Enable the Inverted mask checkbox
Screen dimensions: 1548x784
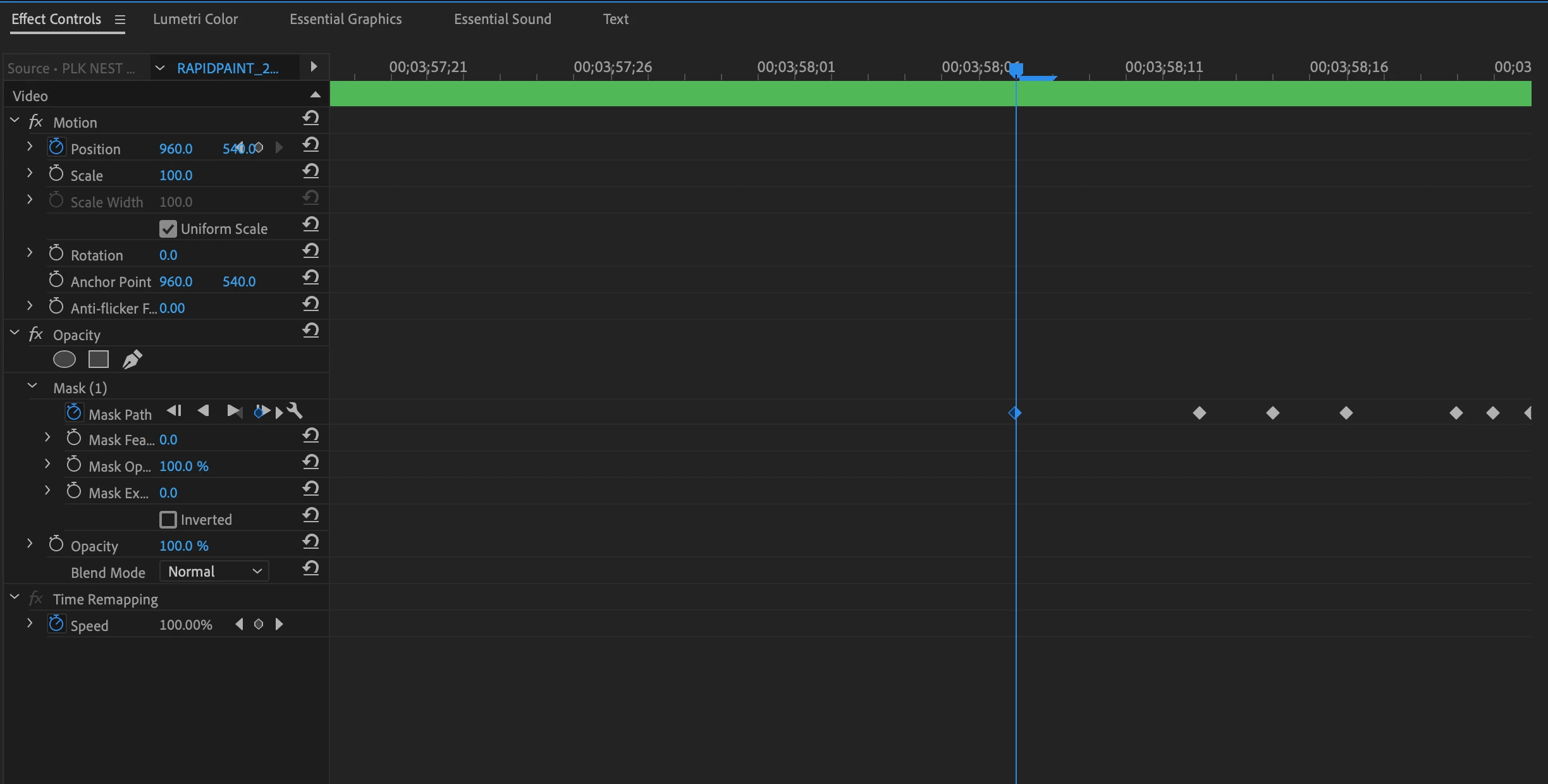click(168, 520)
